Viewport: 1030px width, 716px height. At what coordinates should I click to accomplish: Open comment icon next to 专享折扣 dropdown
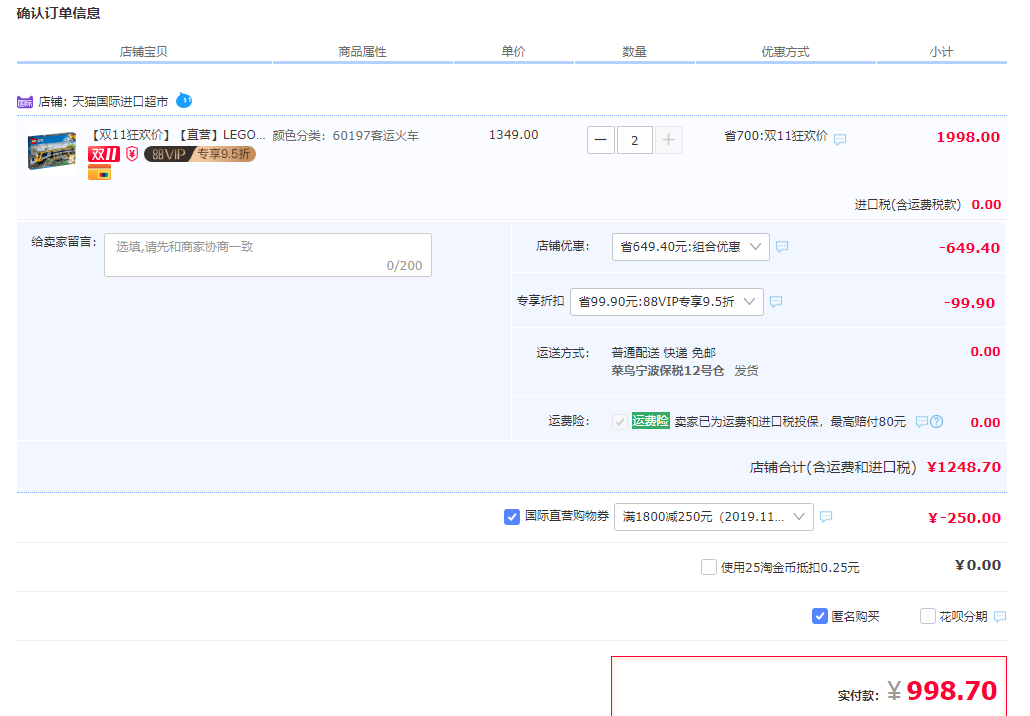(776, 302)
